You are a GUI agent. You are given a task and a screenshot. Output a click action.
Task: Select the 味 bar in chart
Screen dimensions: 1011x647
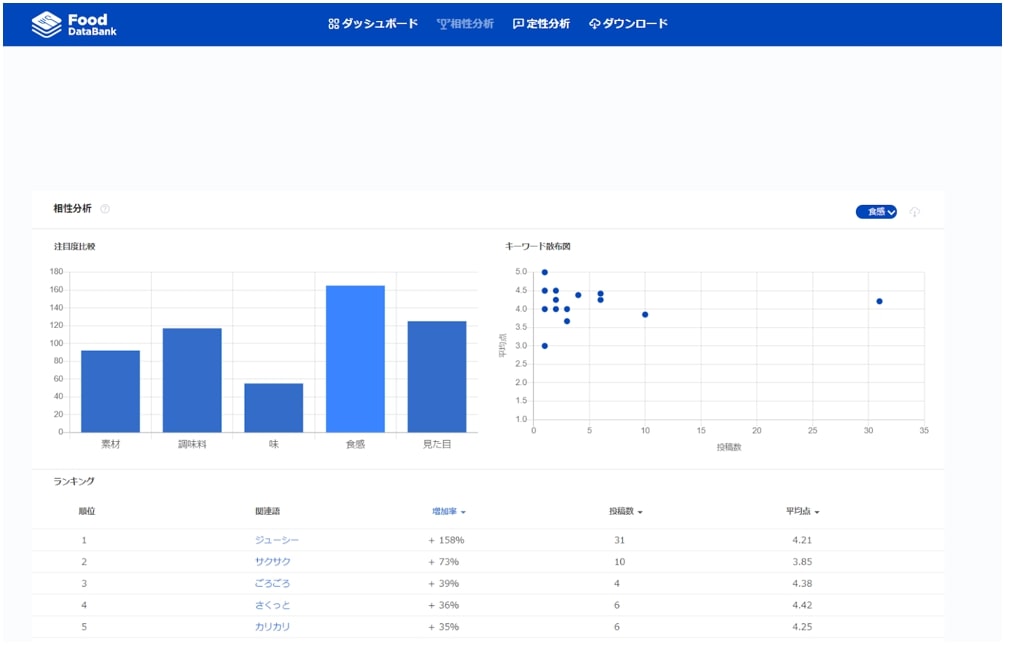click(x=273, y=408)
